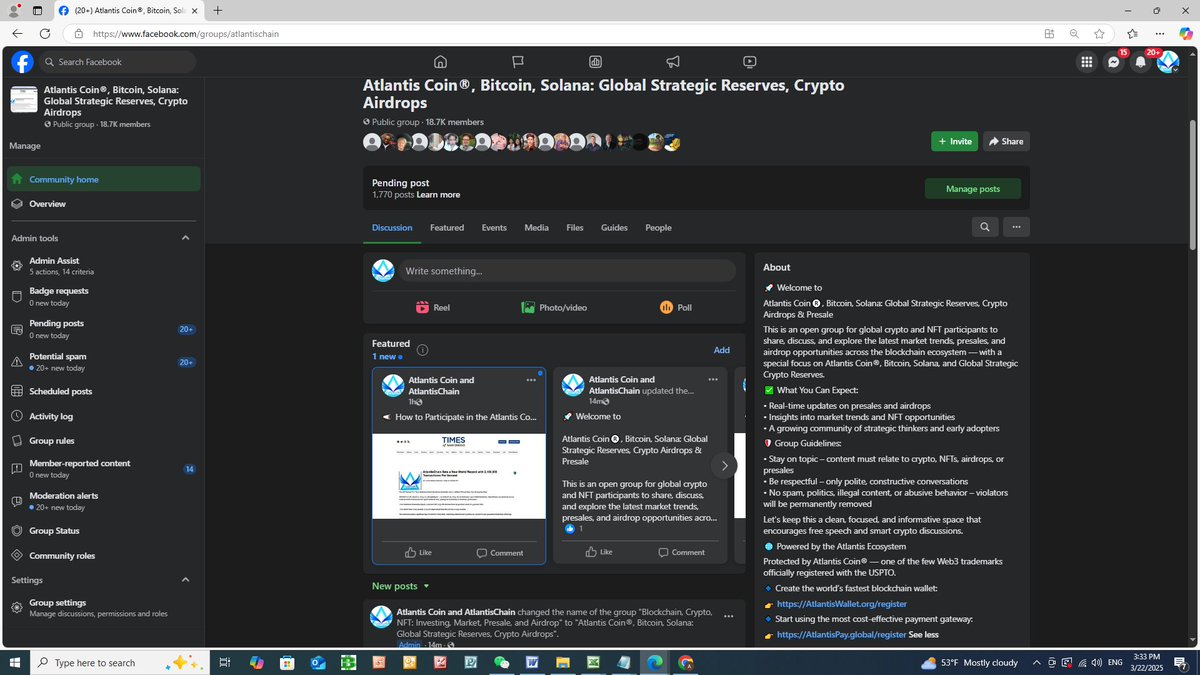Open the ads megaphone icon in top bar
This screenshot has width=1200, height=675.
click(673, 62)
